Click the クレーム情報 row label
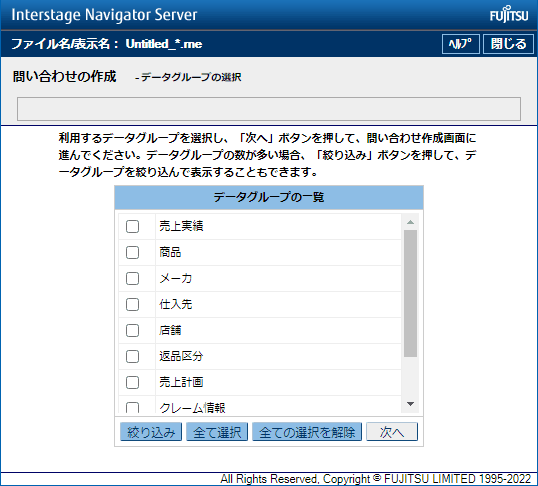The height and width of the screenshot is (486, 538). [192, 407]
